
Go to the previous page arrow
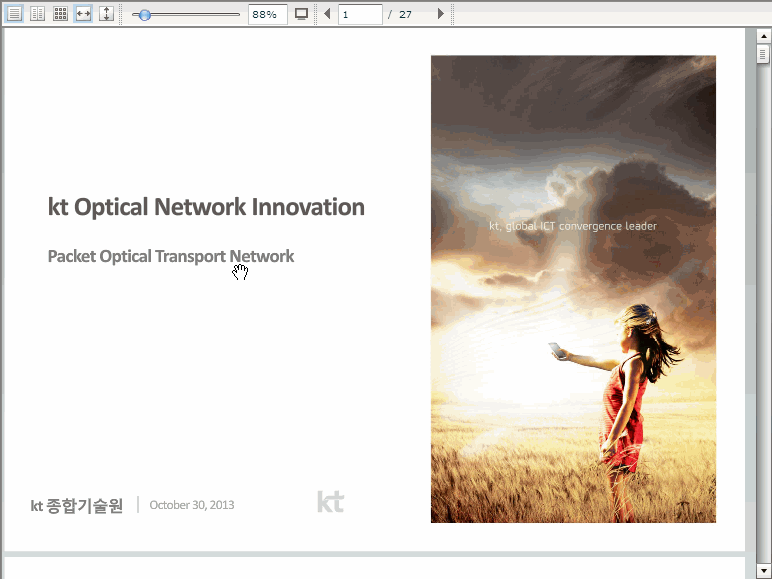(327, 14)
